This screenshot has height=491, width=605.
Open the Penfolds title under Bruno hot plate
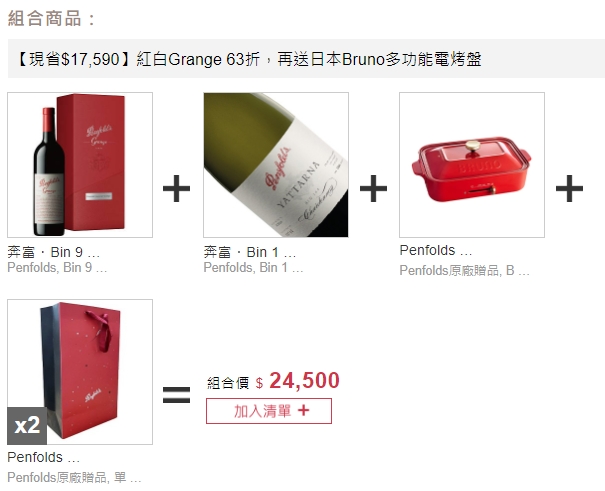click(436, 250)
